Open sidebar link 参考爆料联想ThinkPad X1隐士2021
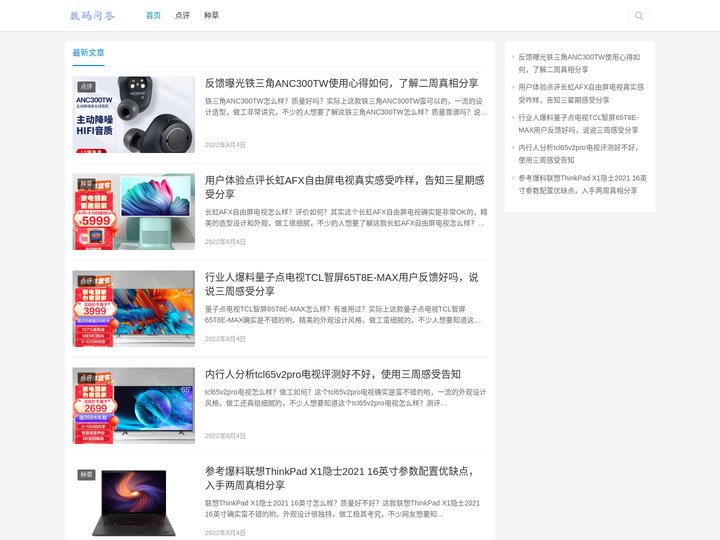The width and height of the screenshot is (720, 540). tap(582, 184)
